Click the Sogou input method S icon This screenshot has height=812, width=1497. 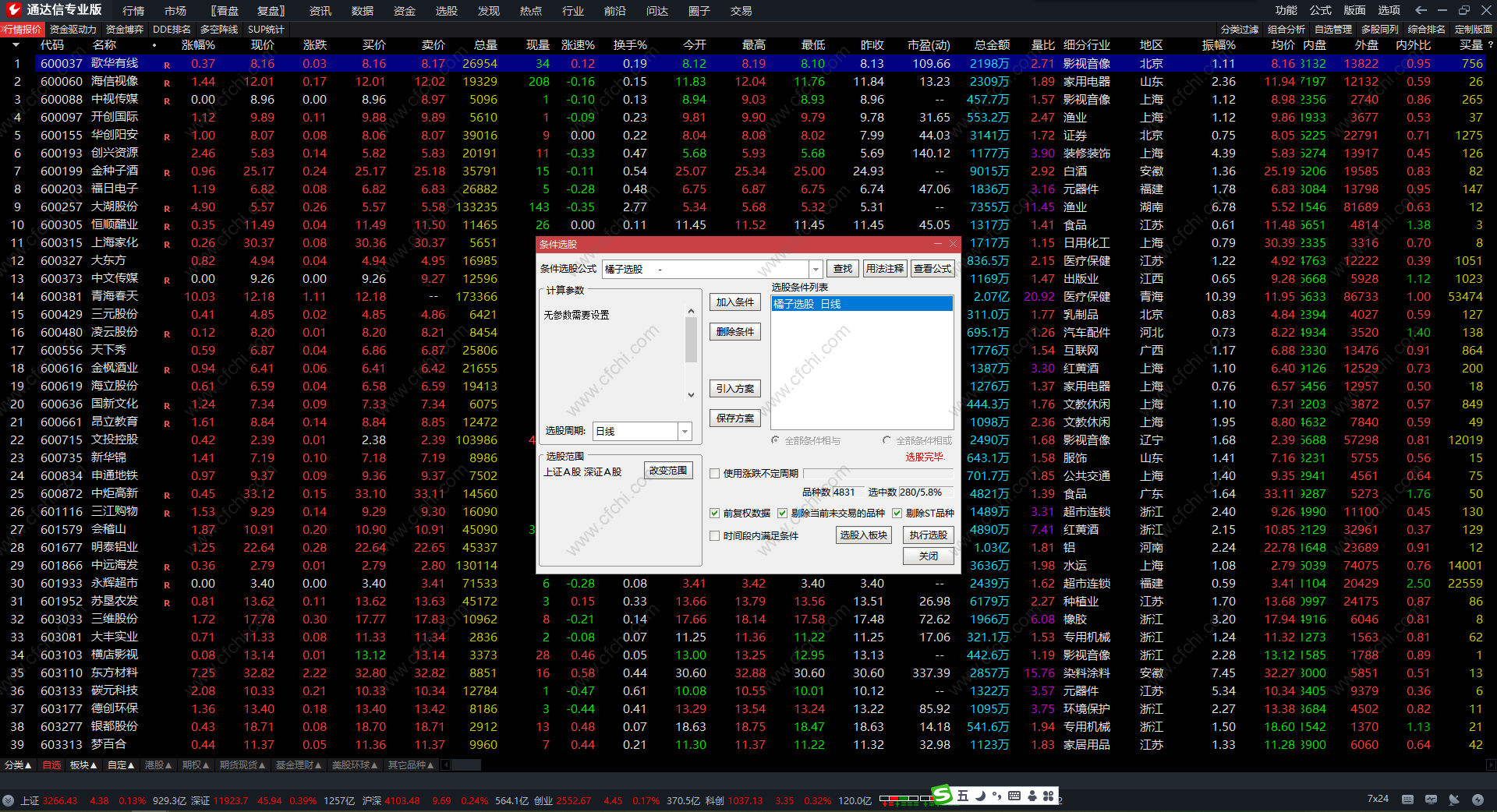pyautogui.click(x=943, y=795)
